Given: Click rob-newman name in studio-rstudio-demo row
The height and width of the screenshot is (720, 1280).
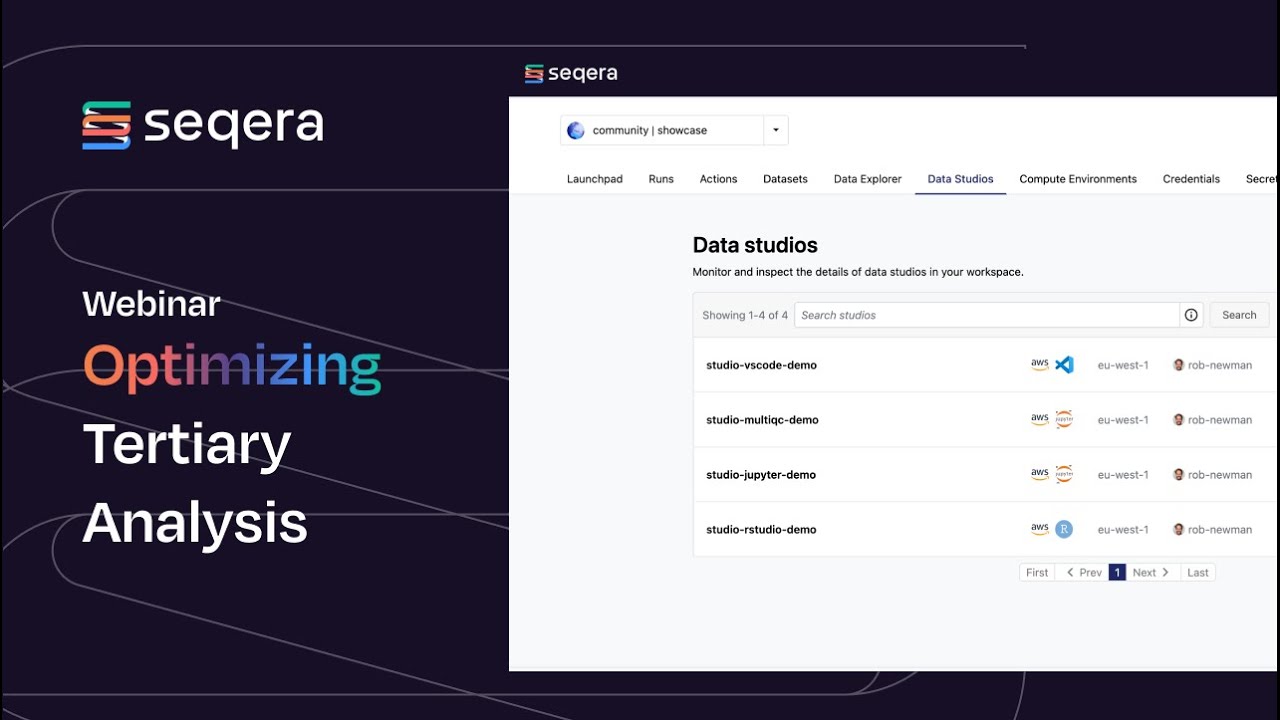Looking at the screenshot, I should click(x=1220, y=530).
